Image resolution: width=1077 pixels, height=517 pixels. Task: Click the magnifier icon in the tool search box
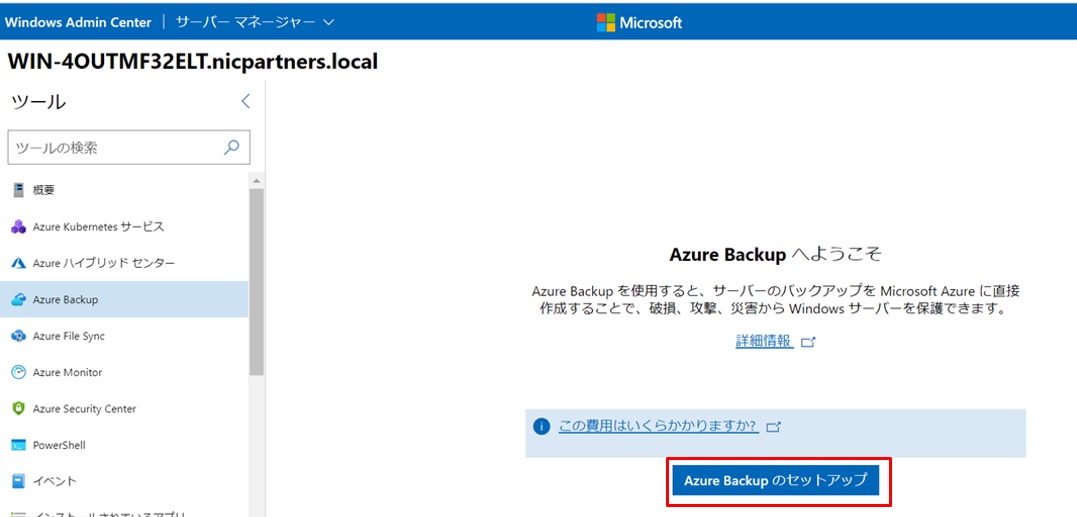pyautogui.click(x=232, y=147)
